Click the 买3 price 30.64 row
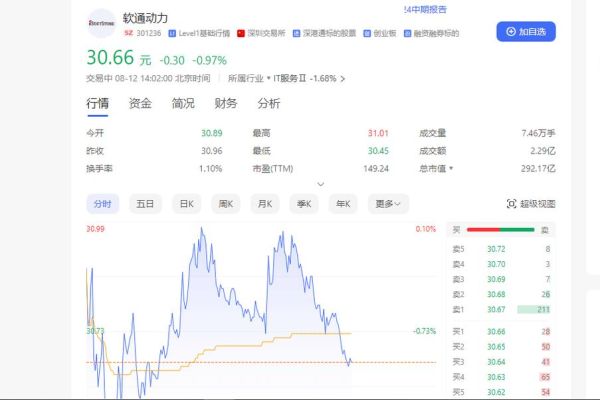Screen dimensions: 600x400 click(x=501, y=362)
